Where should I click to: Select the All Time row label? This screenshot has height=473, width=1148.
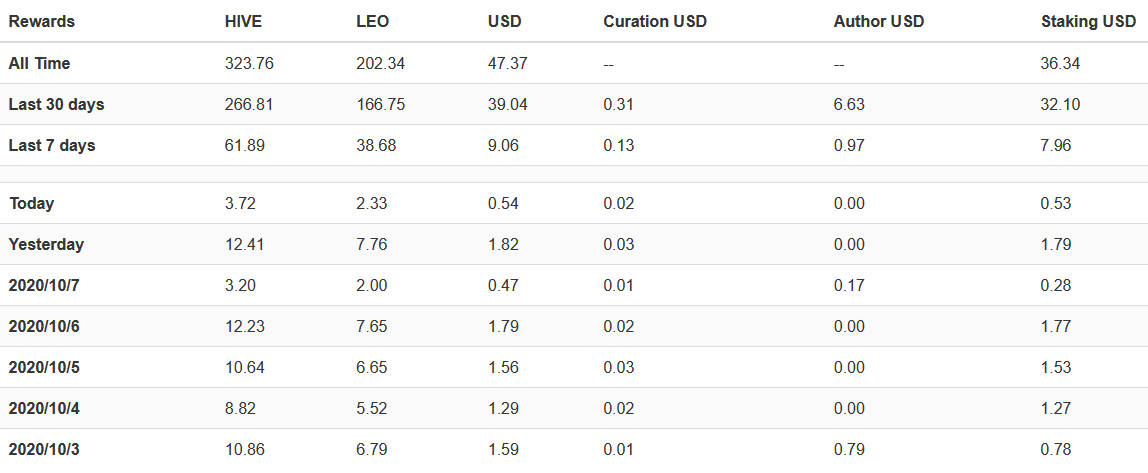click(40, 64)
